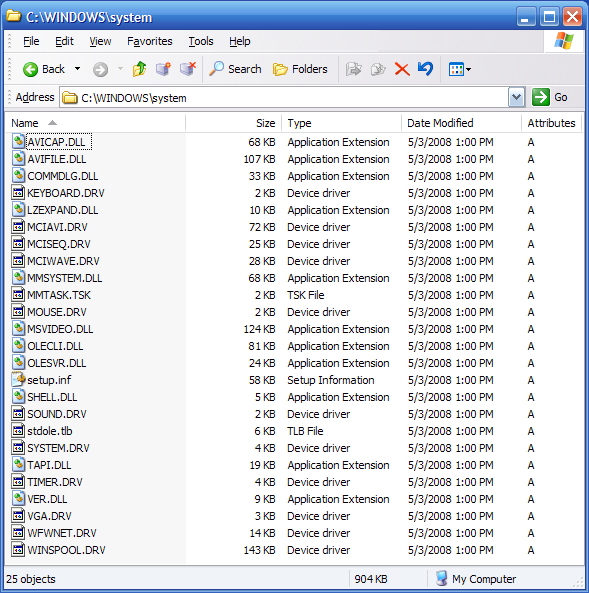Click the Map Network Drive icon

tap(163, 69)
